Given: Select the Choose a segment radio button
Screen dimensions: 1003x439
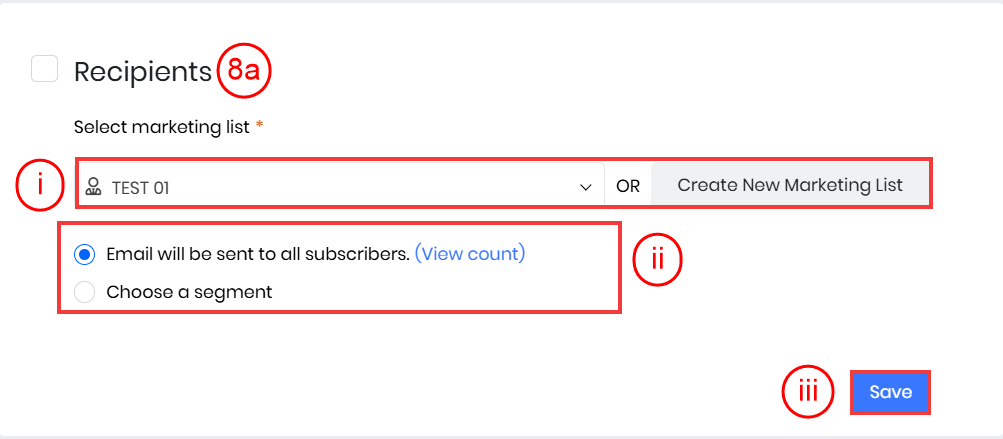Looking at the screenshot, I should [x=85, y=292].
